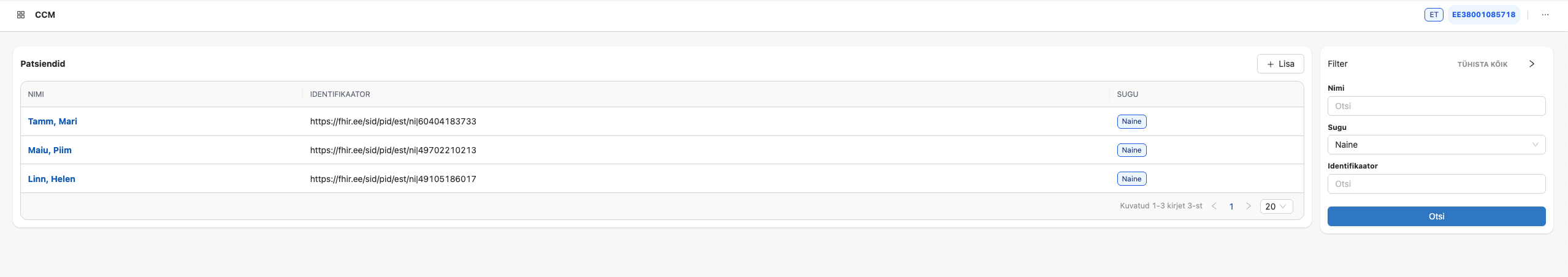
Task: Clear all filters with Tühista kõik
Action: (1482, 64)
